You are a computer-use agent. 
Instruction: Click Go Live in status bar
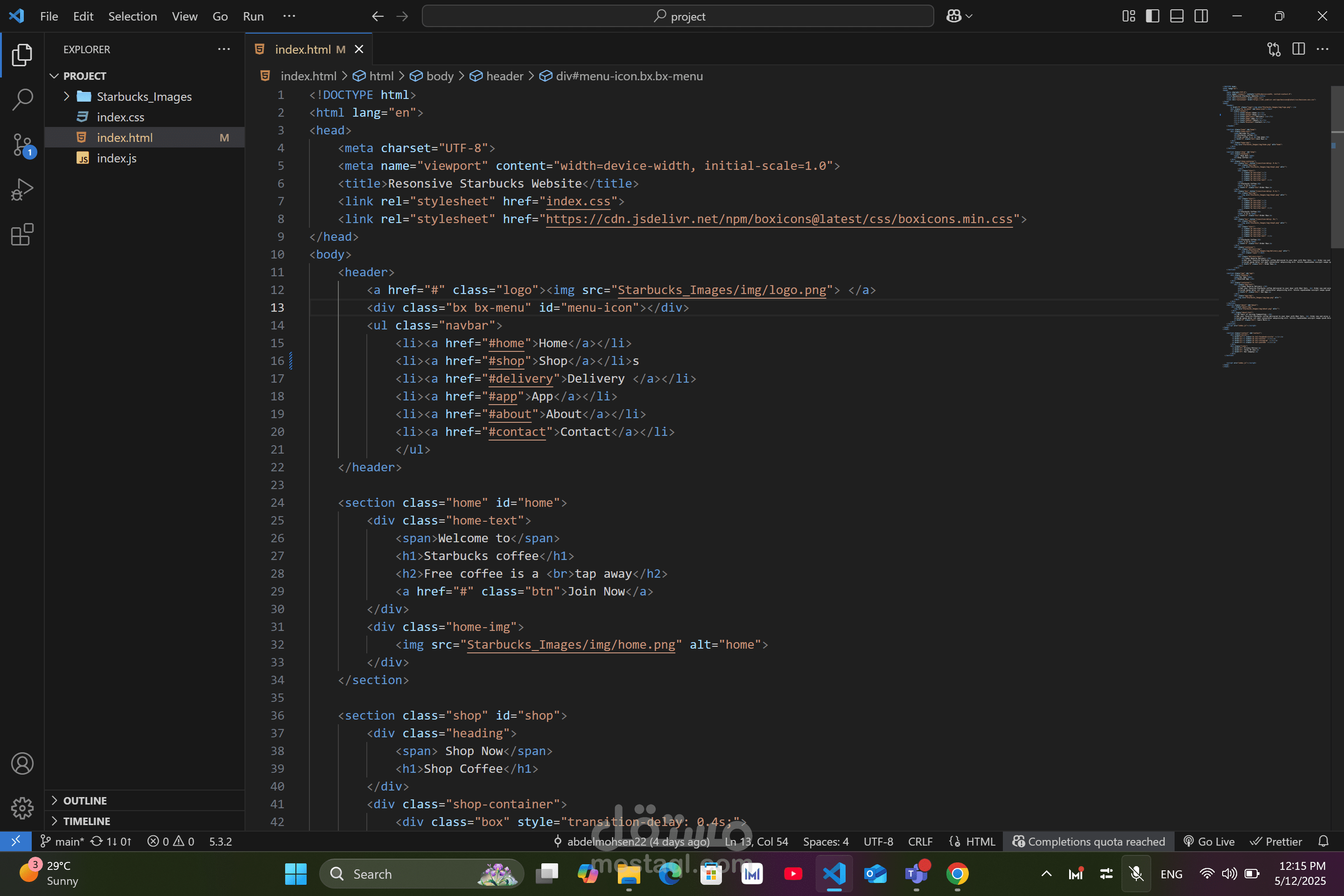tap(1209, 841)
